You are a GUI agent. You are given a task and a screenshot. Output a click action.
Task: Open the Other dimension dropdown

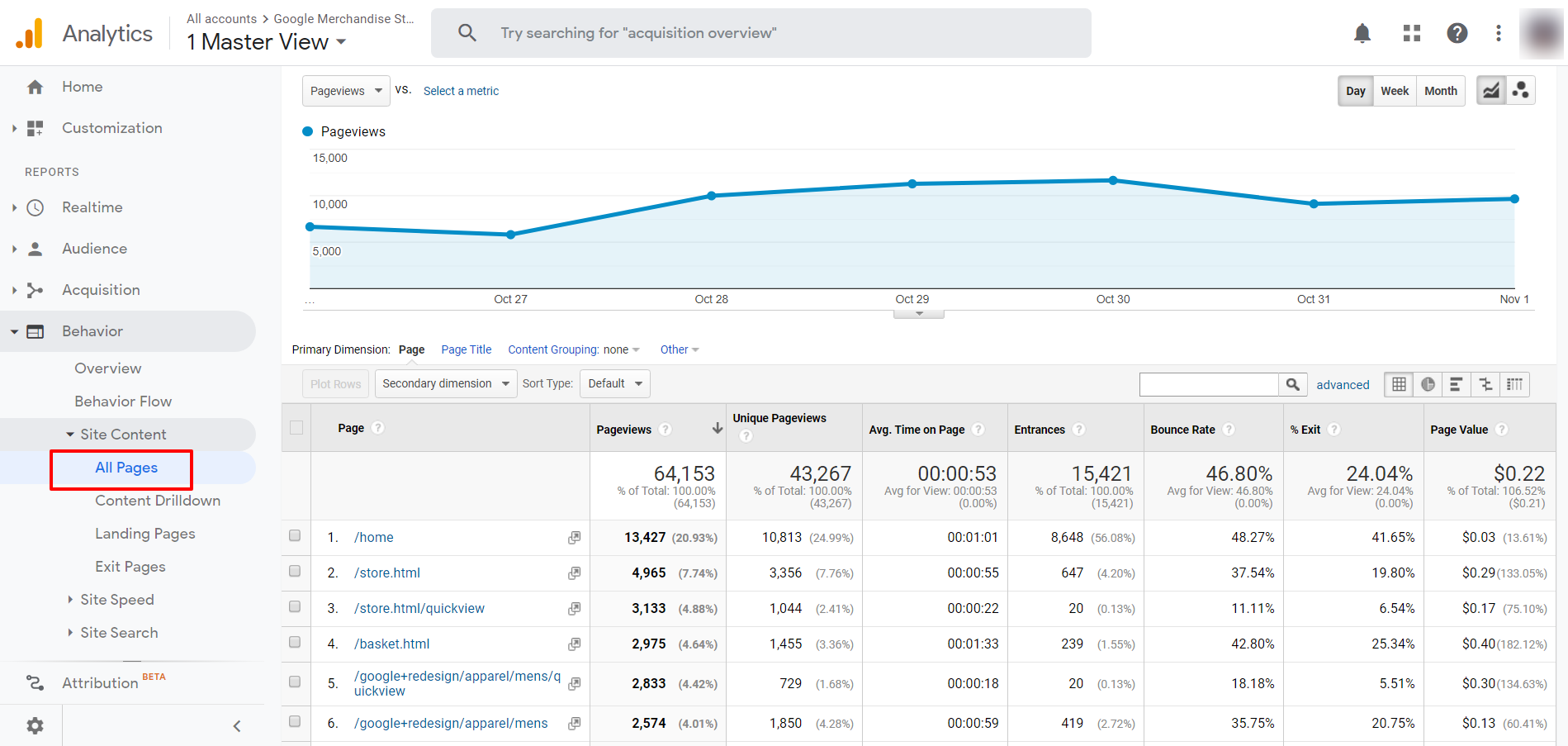point(680,350)
